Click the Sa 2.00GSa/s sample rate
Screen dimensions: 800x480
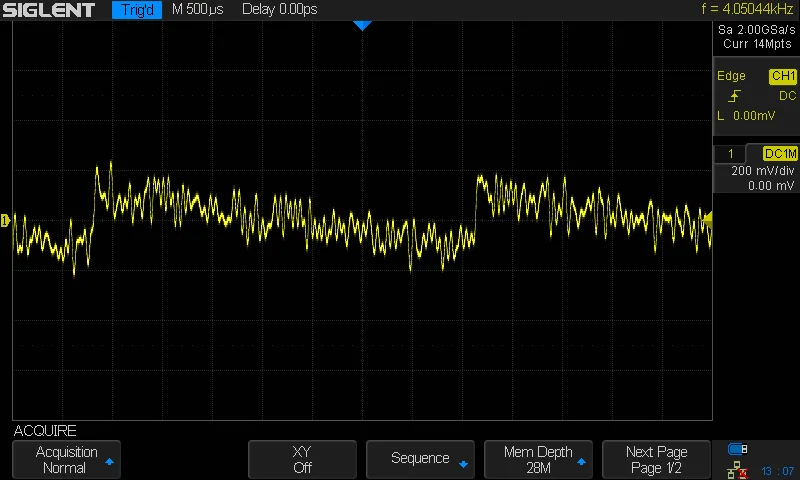click(757, 30)
